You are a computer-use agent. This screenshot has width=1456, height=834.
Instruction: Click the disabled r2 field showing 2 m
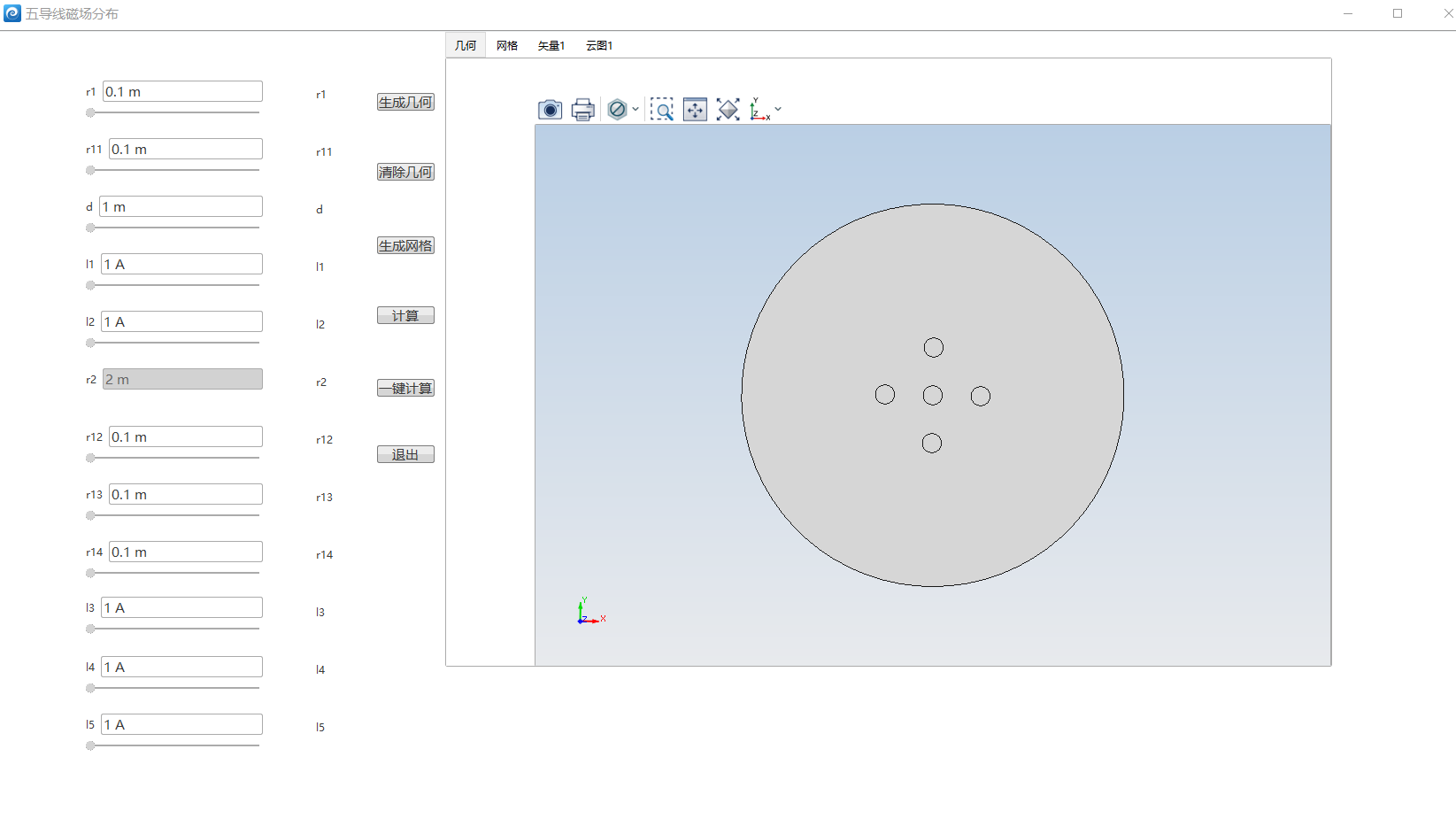[x=182, y=379]
